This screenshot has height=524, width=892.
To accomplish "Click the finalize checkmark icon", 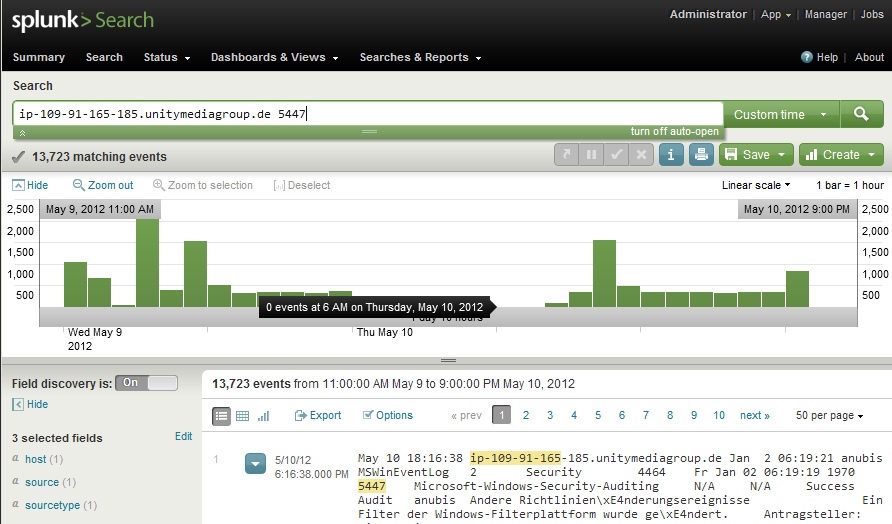I will (616, 155).
